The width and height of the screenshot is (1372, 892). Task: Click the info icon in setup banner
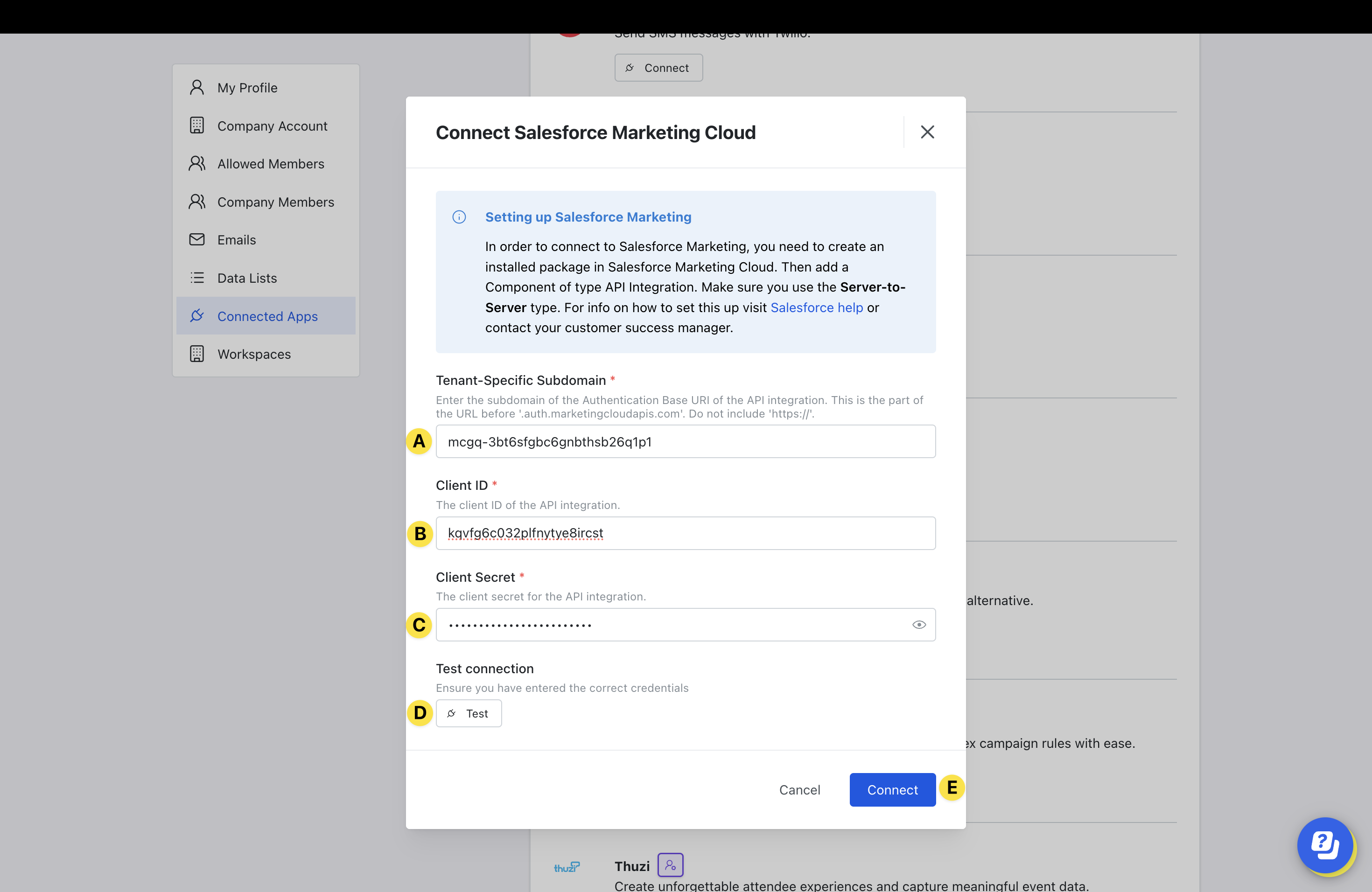click(459, 217)
